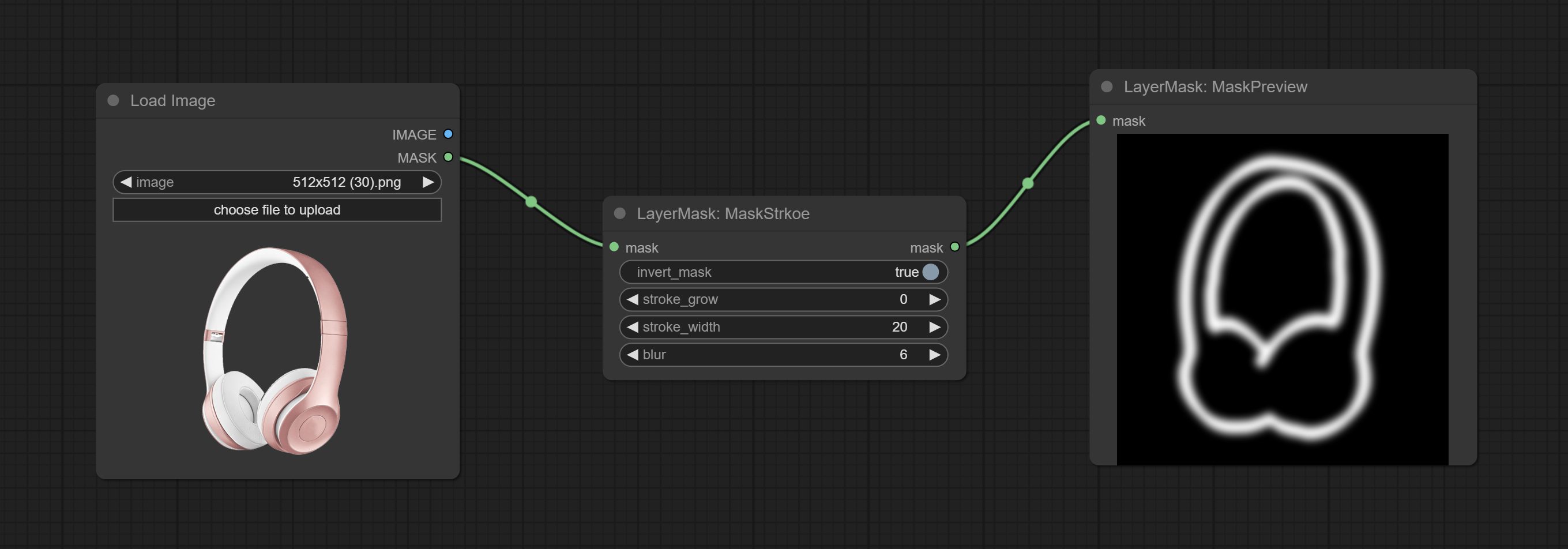Increase blur with right arrow

934,355
